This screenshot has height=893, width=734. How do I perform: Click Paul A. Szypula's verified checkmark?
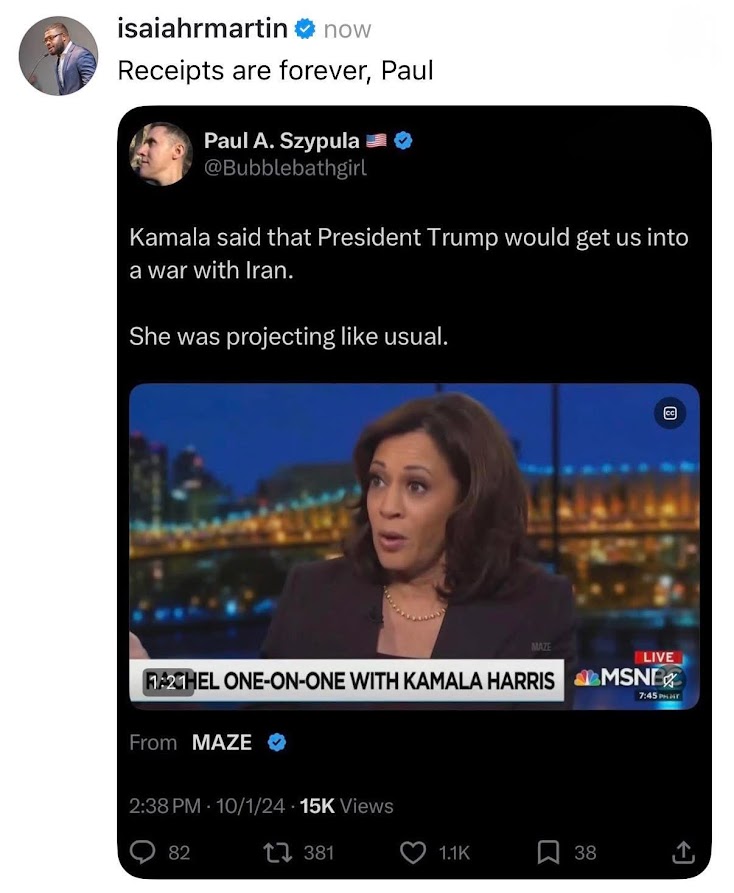403,141
